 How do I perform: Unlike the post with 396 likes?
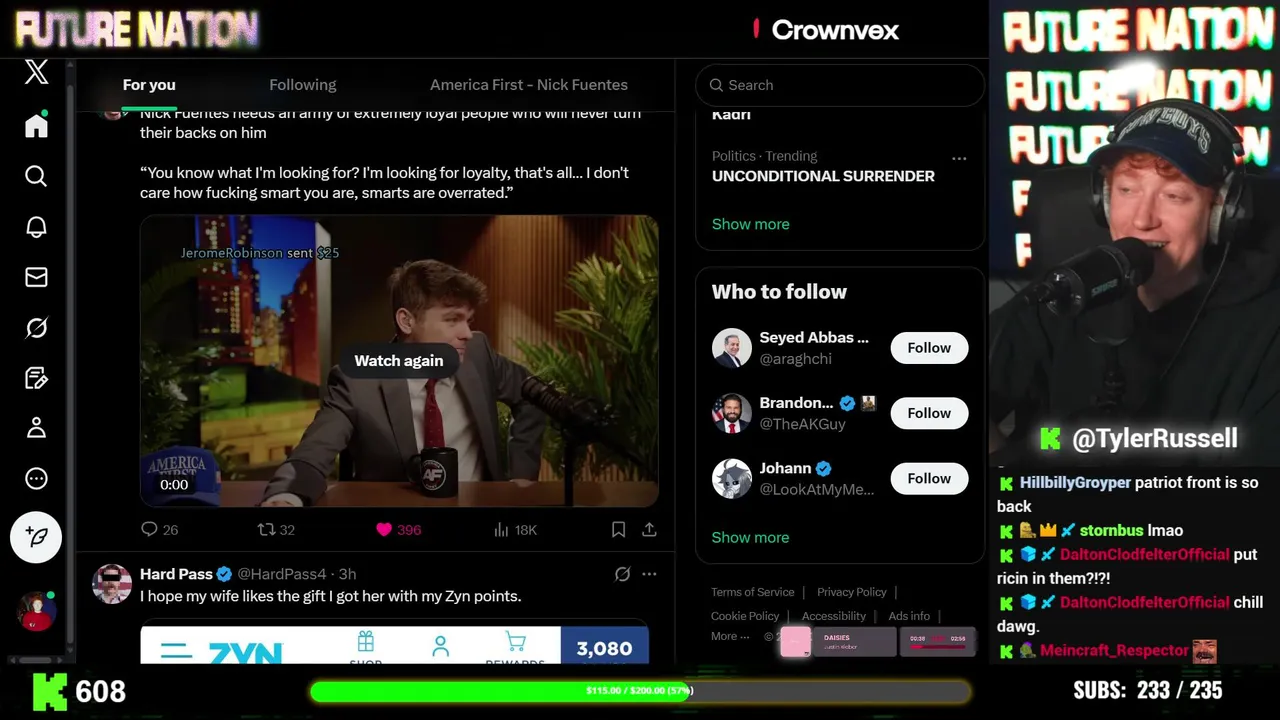coord(398,530)
